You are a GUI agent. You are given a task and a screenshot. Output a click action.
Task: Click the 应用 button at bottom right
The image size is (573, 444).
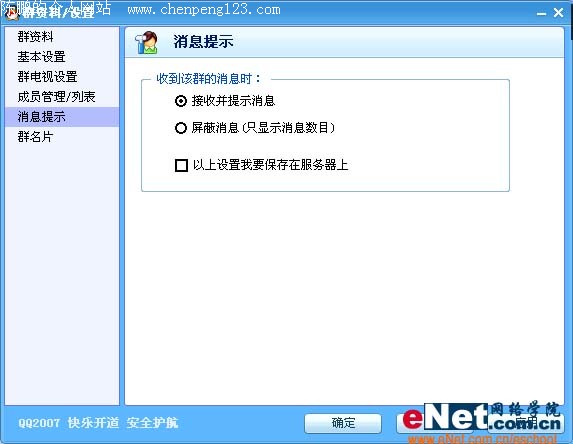coord(525,423)
